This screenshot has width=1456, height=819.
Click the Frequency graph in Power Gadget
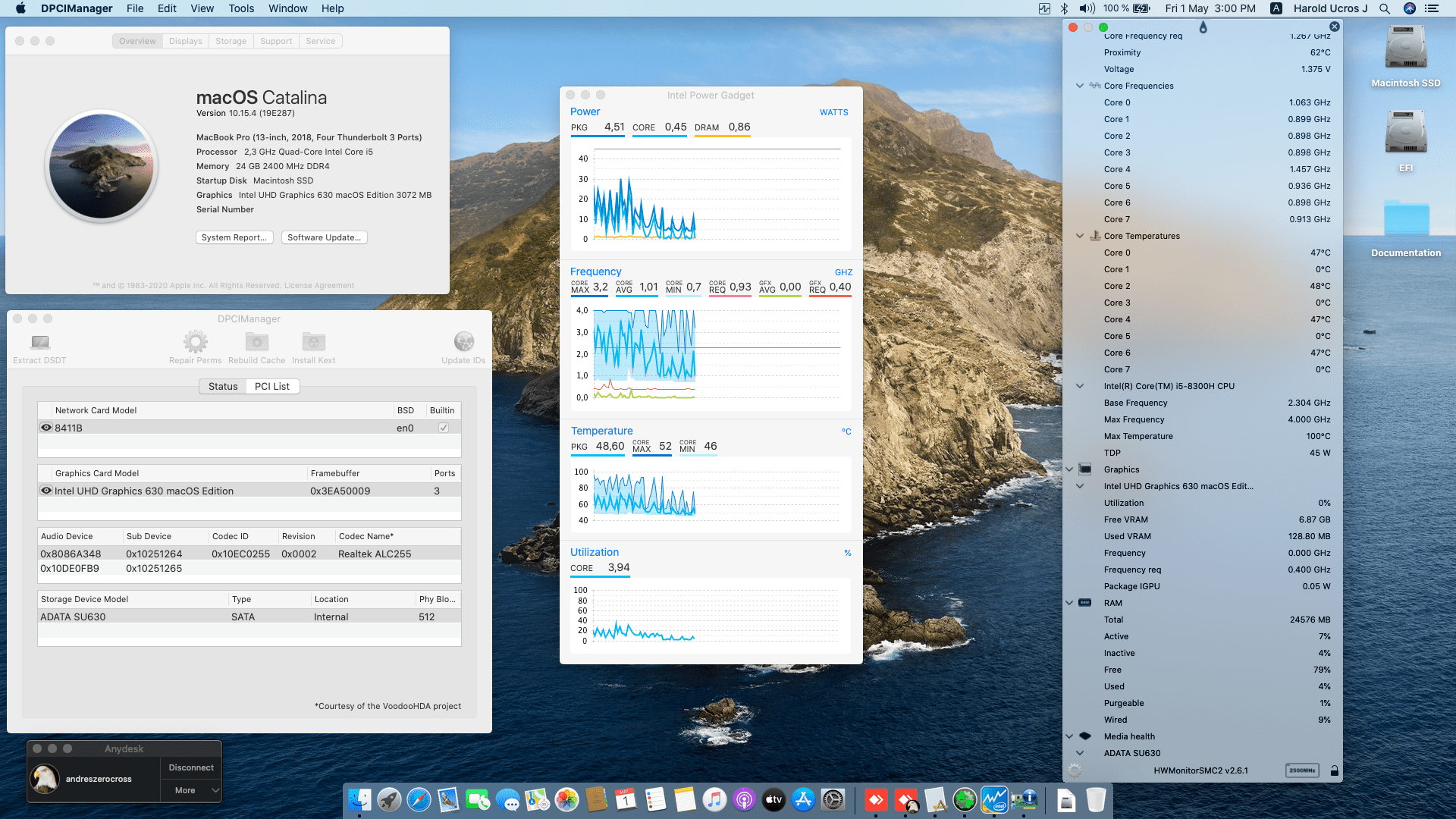[x=711, y=354]
